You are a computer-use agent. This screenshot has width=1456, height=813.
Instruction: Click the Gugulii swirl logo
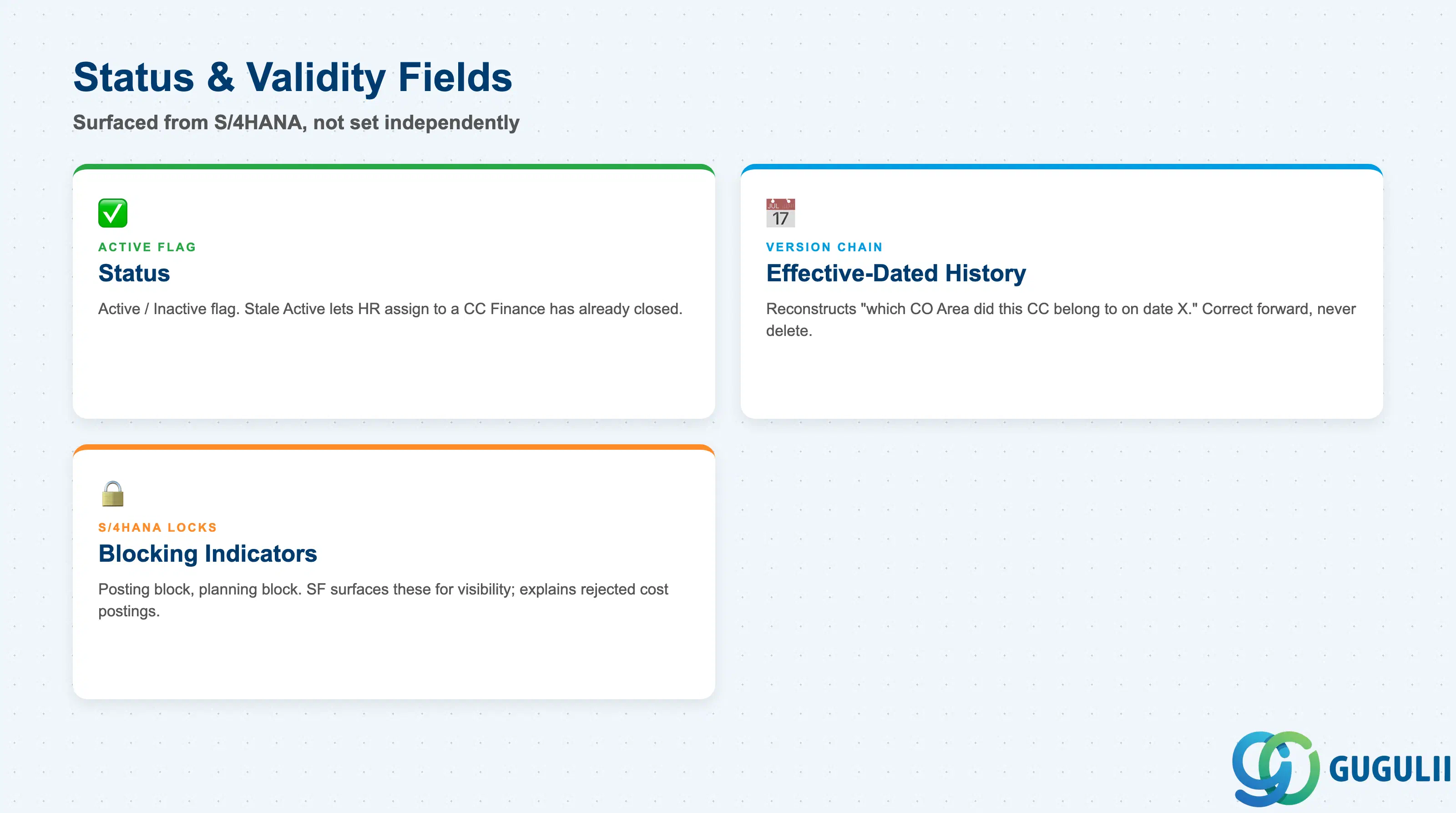1276,768
